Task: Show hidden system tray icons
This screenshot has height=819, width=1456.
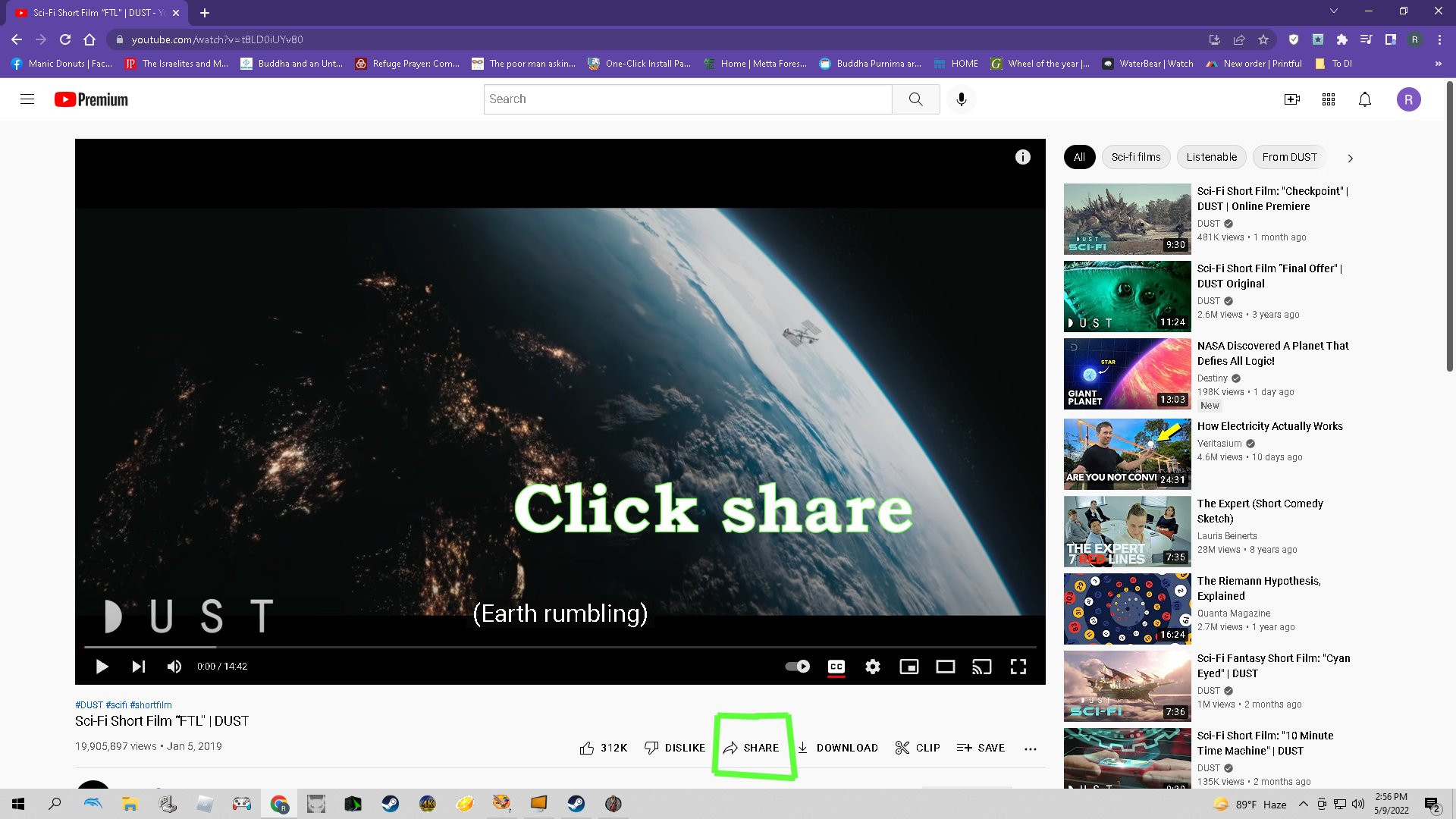Action: (x=1303, y=804)
